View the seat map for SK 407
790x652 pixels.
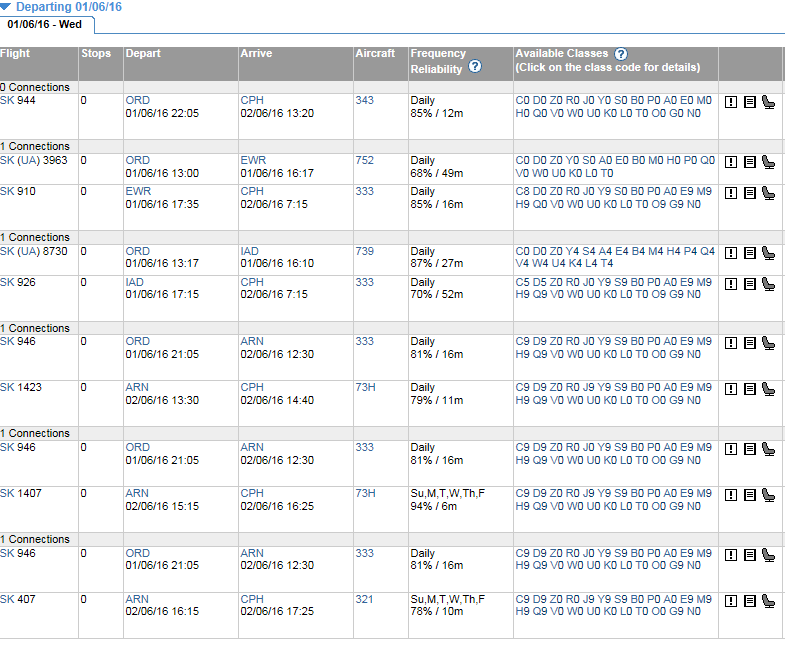pos(768,600)
